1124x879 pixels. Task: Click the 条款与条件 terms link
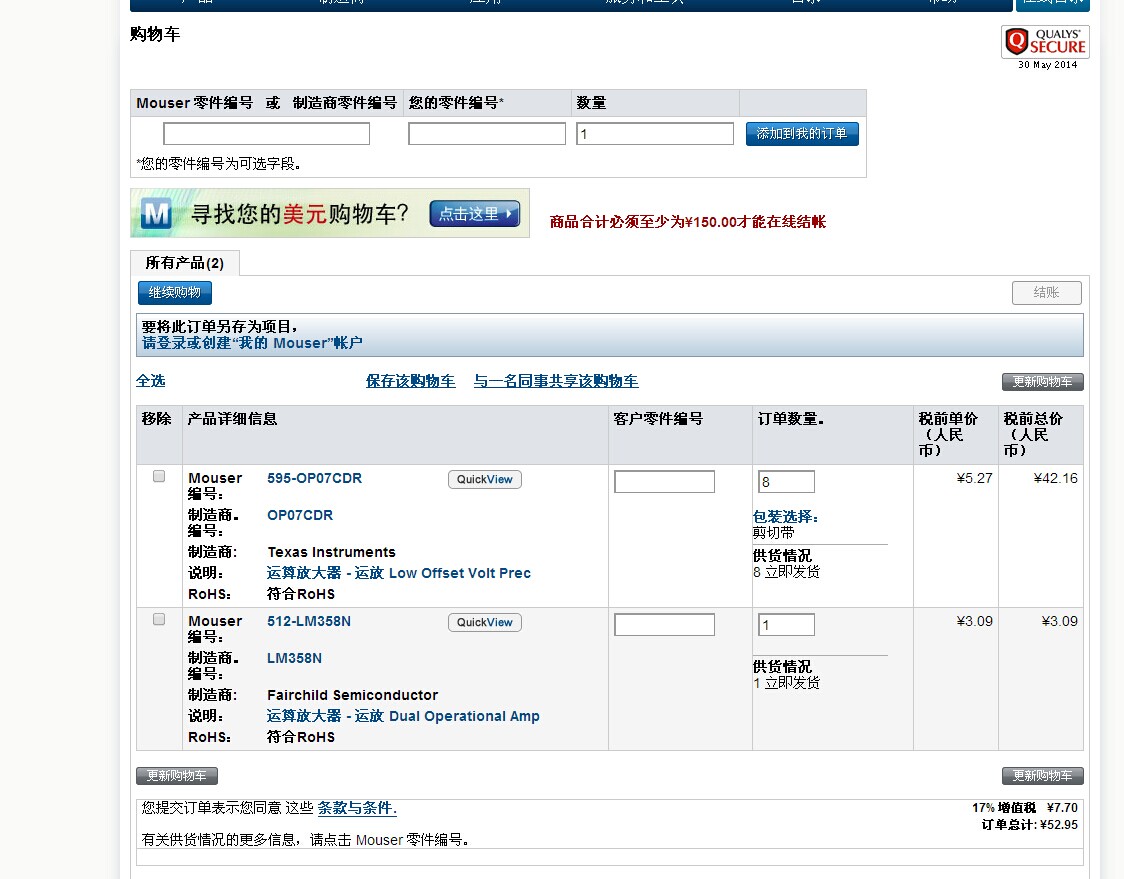357,808
